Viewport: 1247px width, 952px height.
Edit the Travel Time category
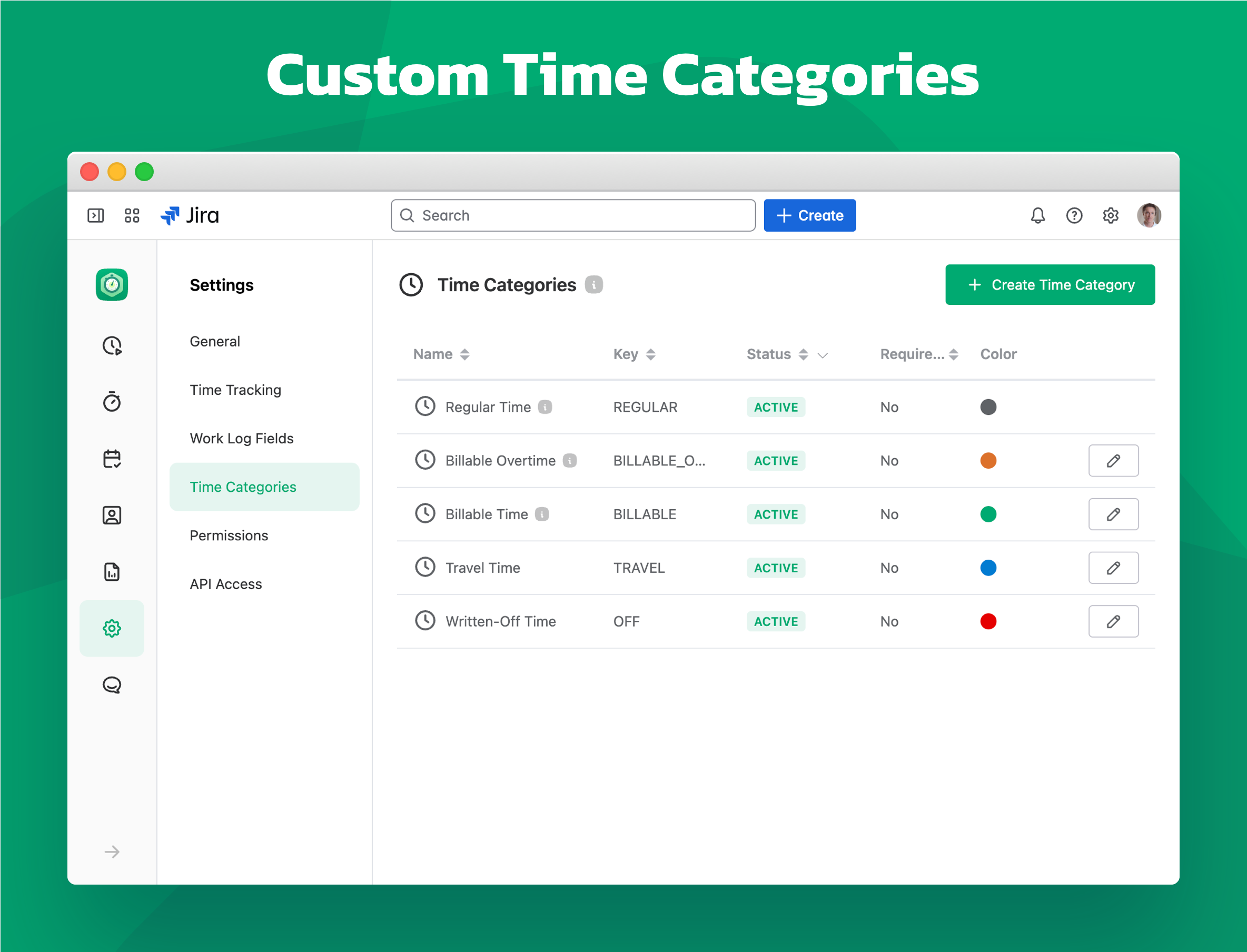pos(1113,568)
